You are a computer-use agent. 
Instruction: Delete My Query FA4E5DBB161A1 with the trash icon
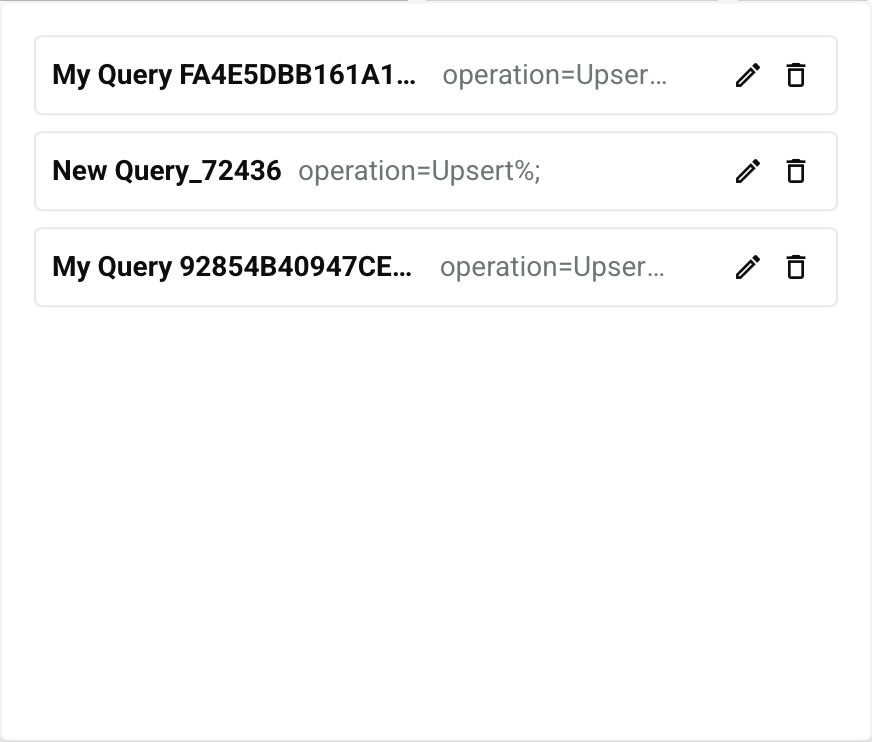795,75
